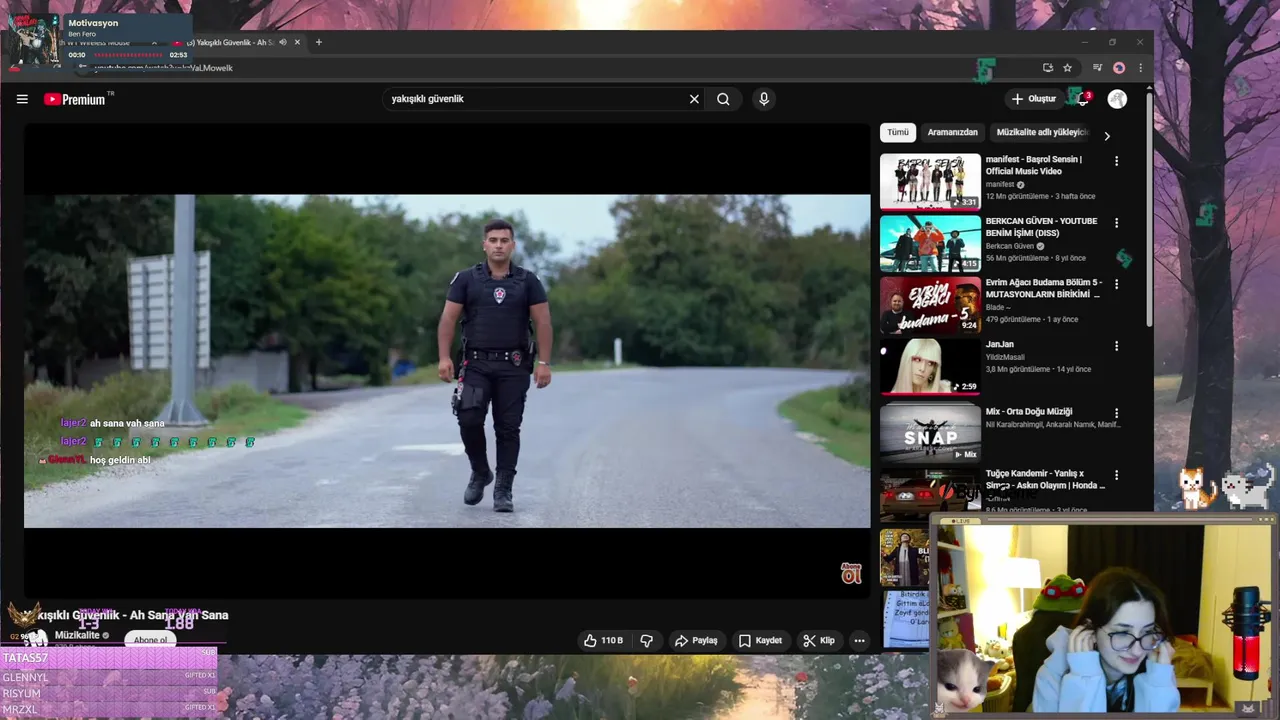
Task: Go to YouTube Premium home logo
Action: (75, 99)
